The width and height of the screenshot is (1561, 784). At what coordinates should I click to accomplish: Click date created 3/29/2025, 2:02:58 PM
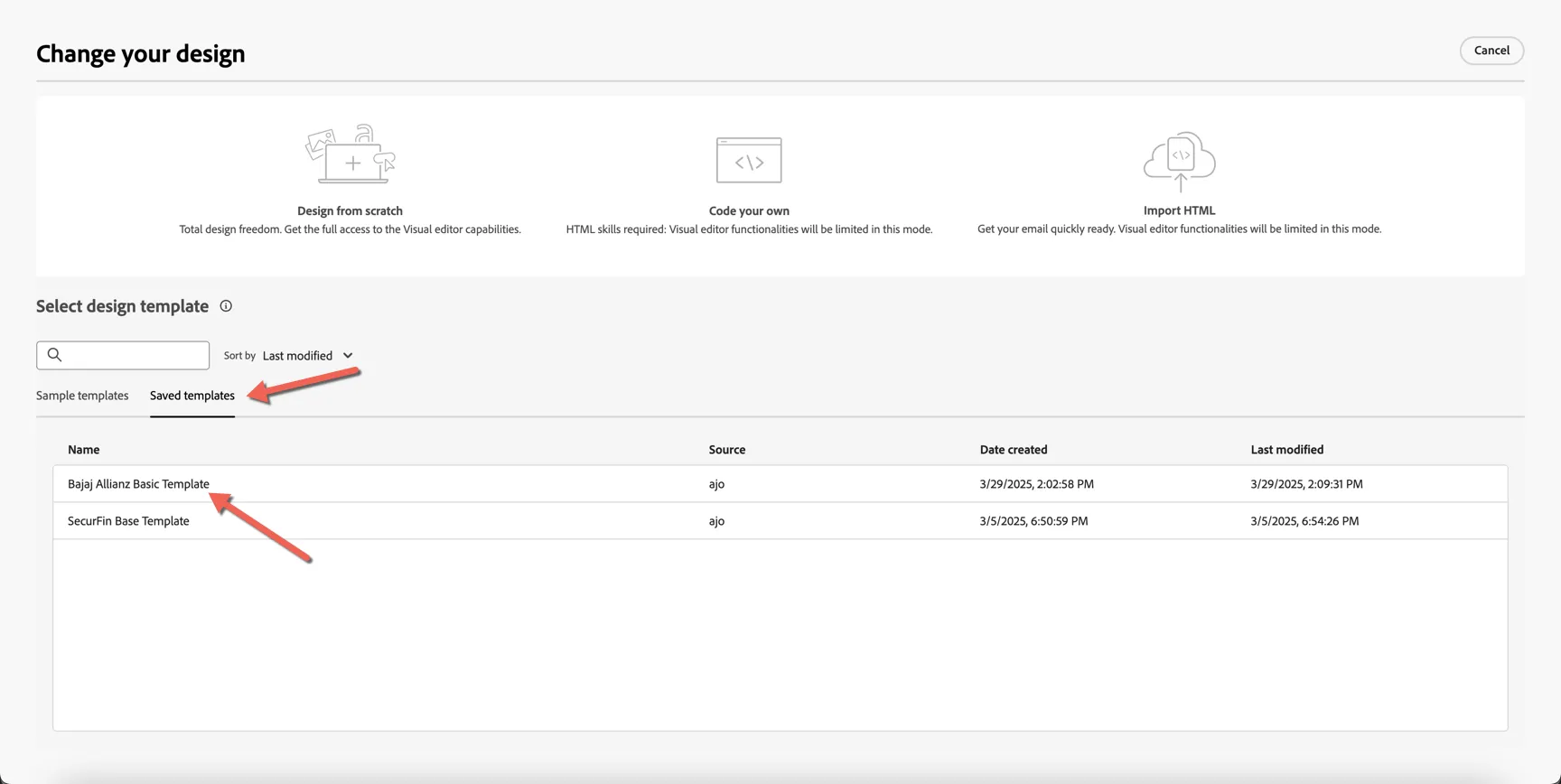pyautogui.click(x=1037, y=484)
